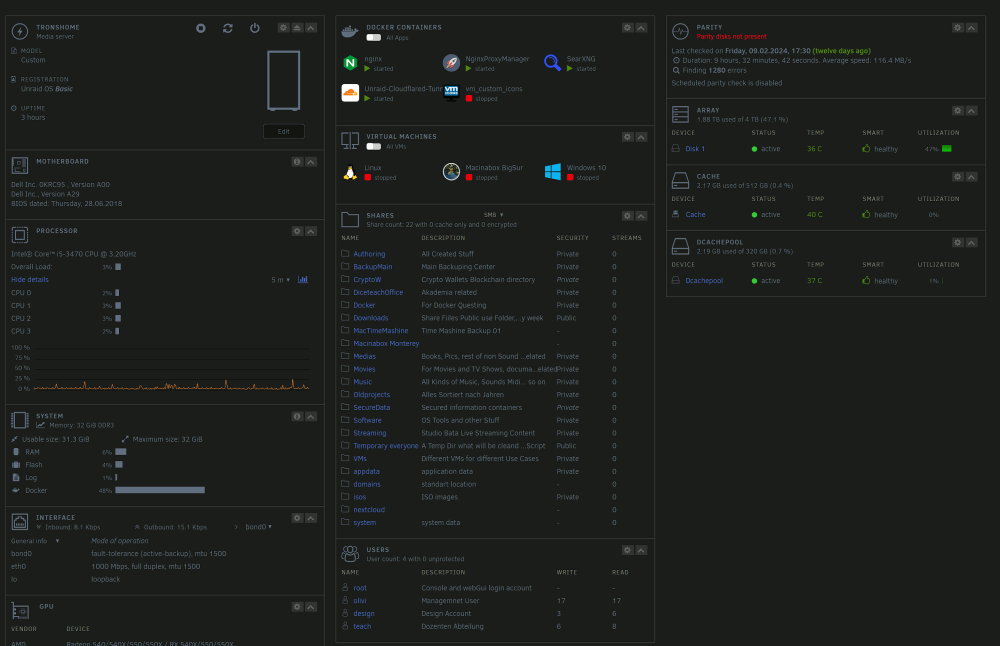Open the teach user account
This screenshot has width=1000, height=646.
pos(362,626)
